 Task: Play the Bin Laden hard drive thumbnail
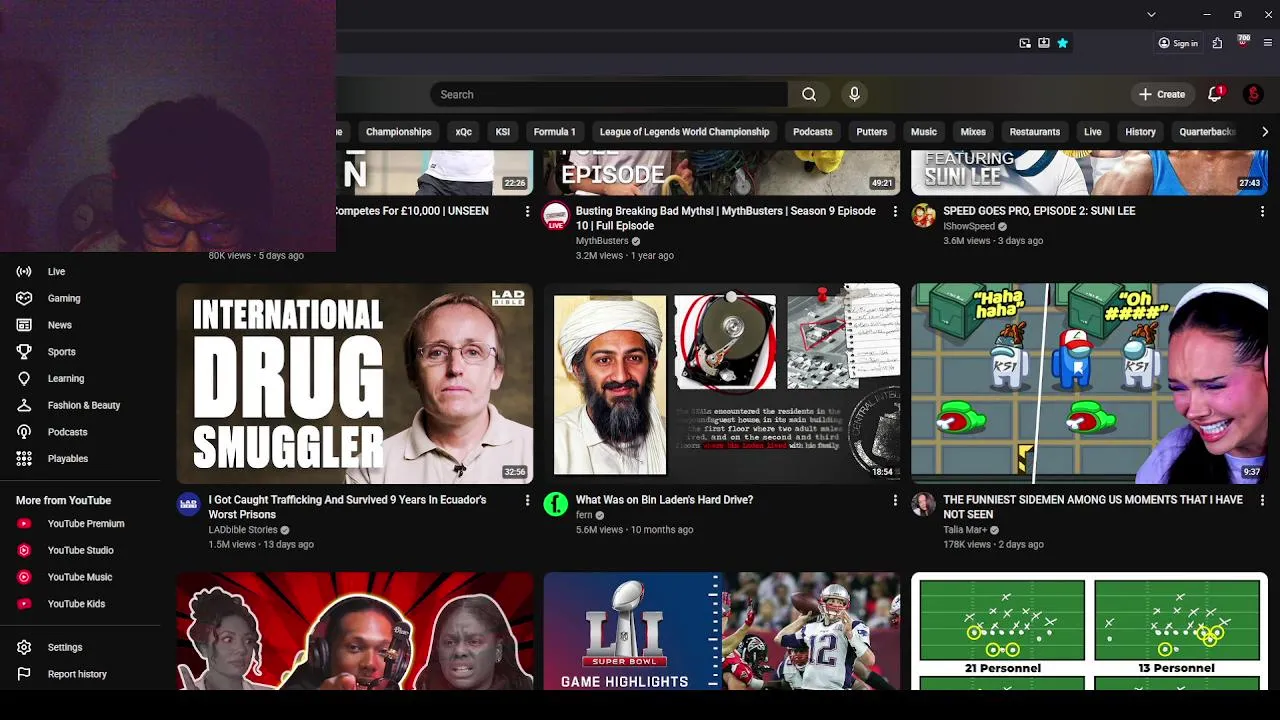coord(722,384)
